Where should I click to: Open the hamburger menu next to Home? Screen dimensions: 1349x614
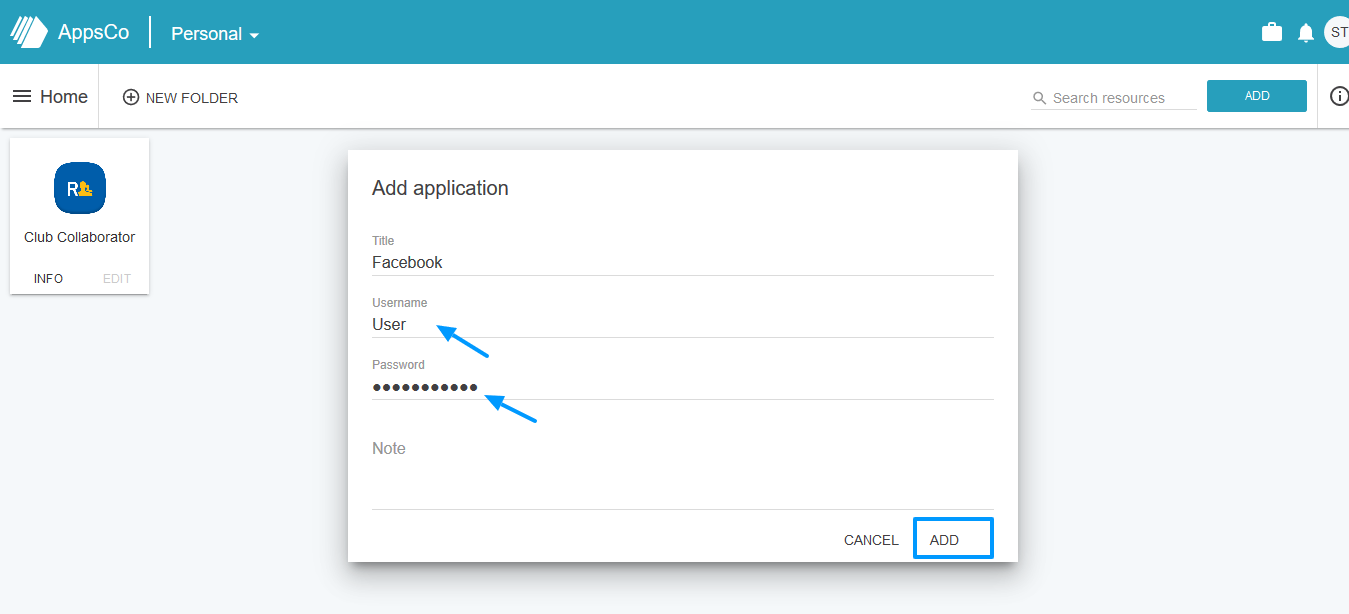click(22, 97)
